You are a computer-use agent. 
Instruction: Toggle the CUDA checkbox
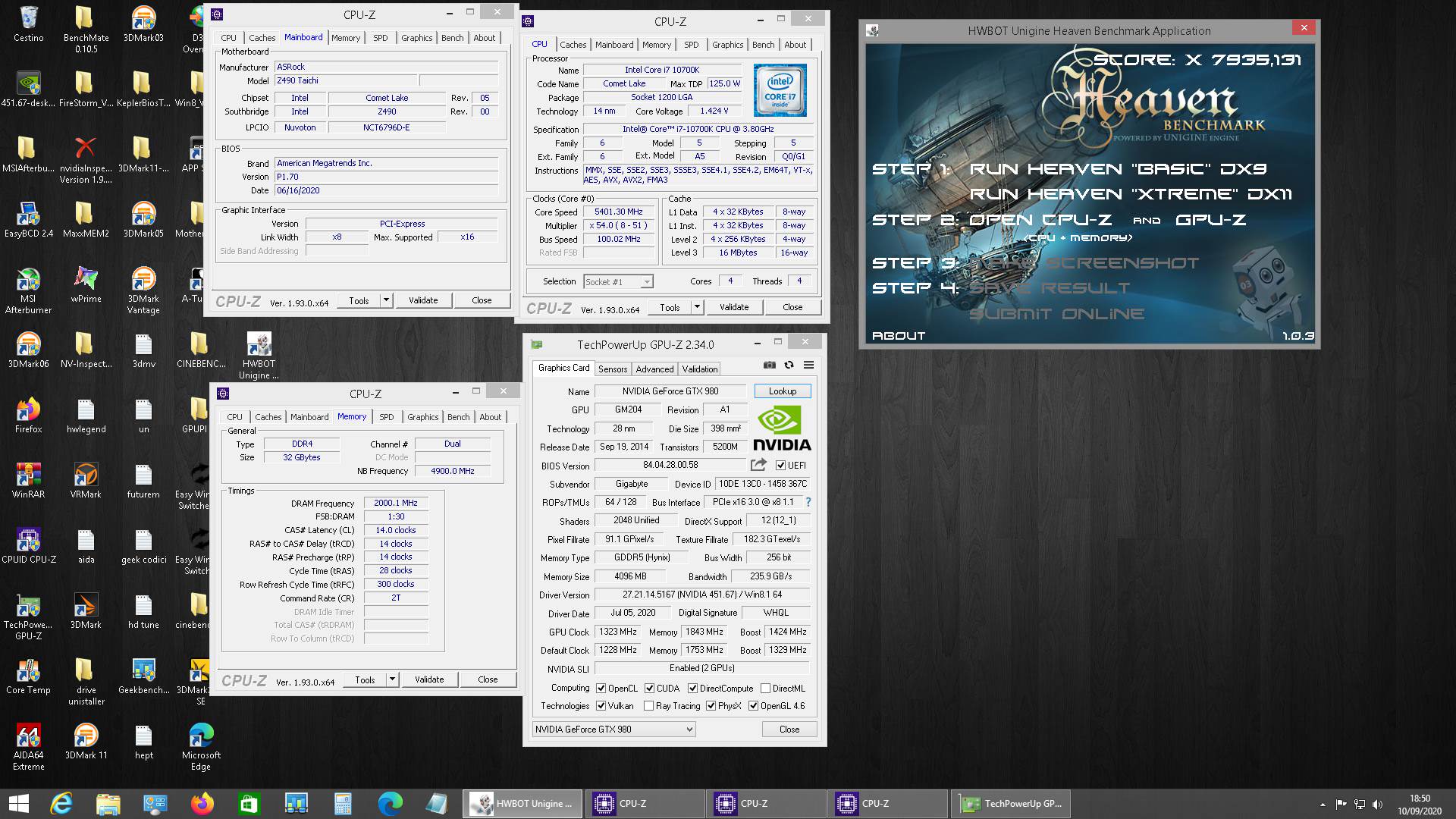(650, 689)
